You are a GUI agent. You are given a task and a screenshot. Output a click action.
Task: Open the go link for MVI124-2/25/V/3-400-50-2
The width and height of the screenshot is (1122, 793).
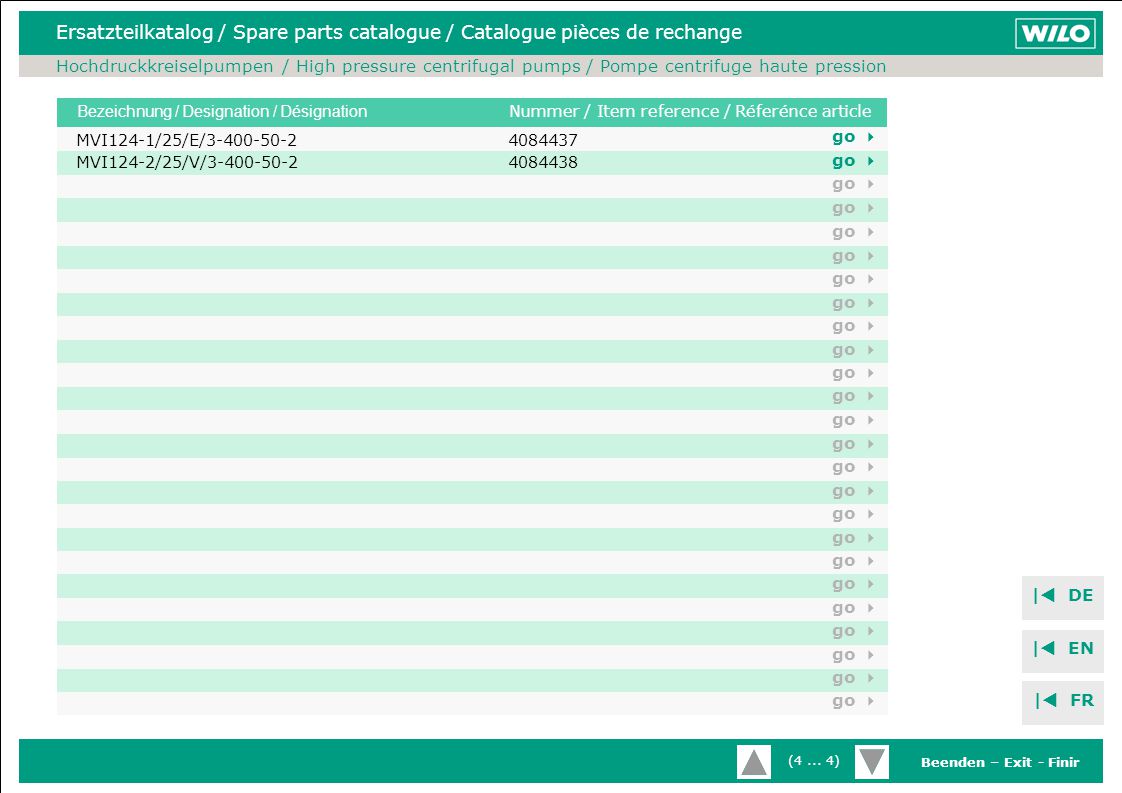coord(853,162)
